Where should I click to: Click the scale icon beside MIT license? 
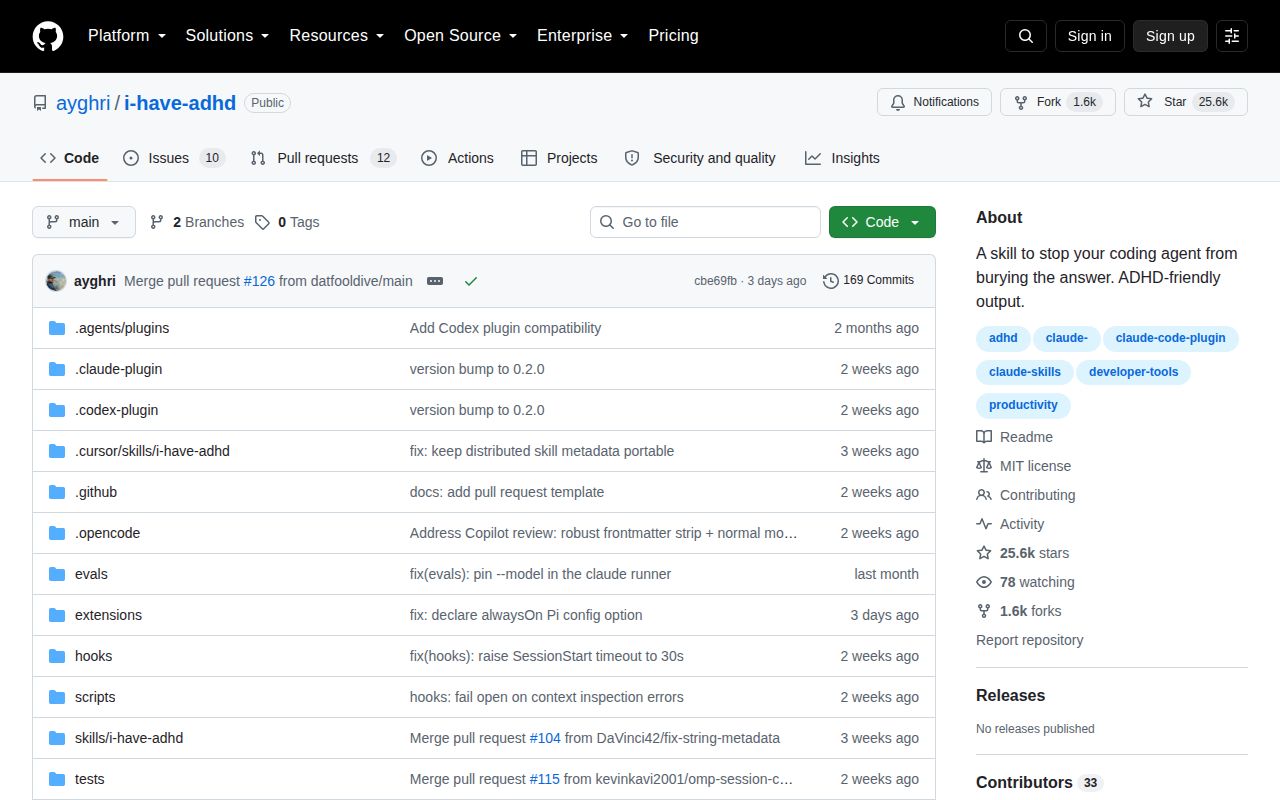984,466
